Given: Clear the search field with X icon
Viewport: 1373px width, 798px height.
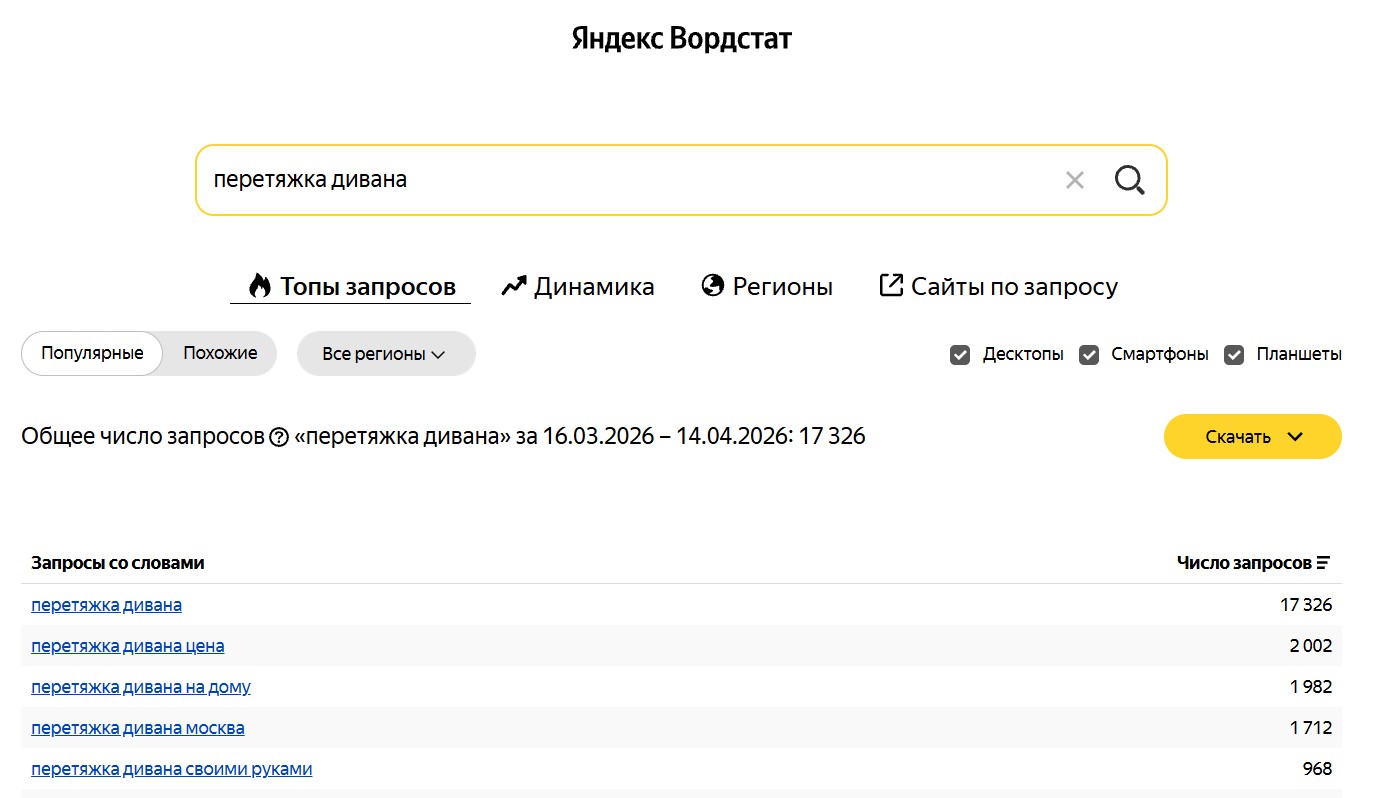Looking at the screenshot, I should click(1075, 180).
